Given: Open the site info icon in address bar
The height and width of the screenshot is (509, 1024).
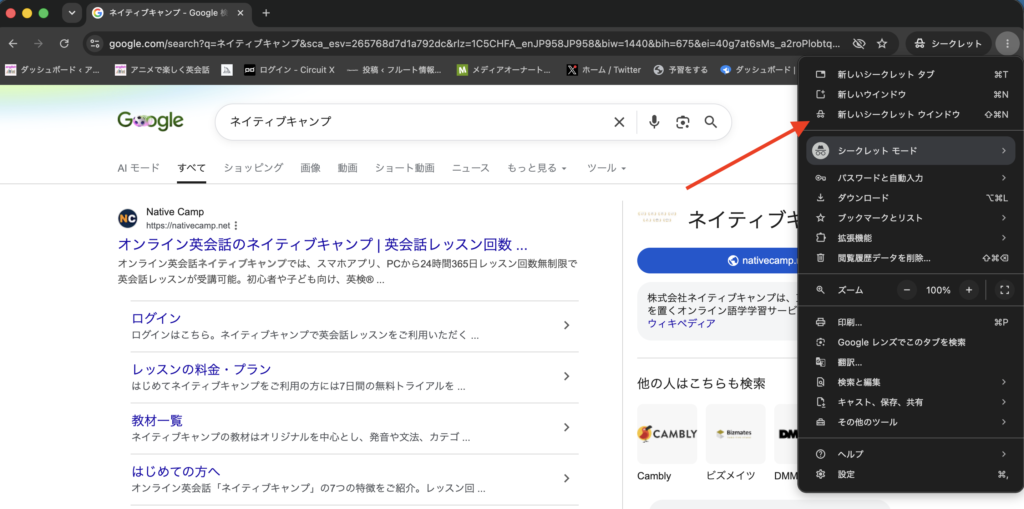Looking at the screenshot, I should pyautogui.click(x=95, y=44).
